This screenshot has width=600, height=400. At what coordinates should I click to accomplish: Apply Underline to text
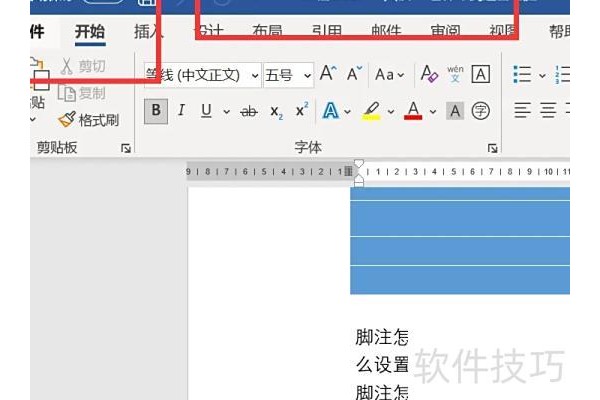point(206,111)
